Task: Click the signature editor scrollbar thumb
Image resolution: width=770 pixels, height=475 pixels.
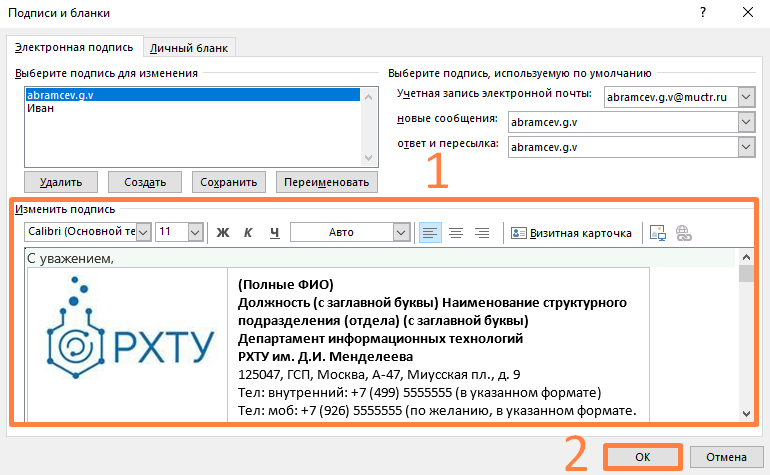Action: point(746,273)
